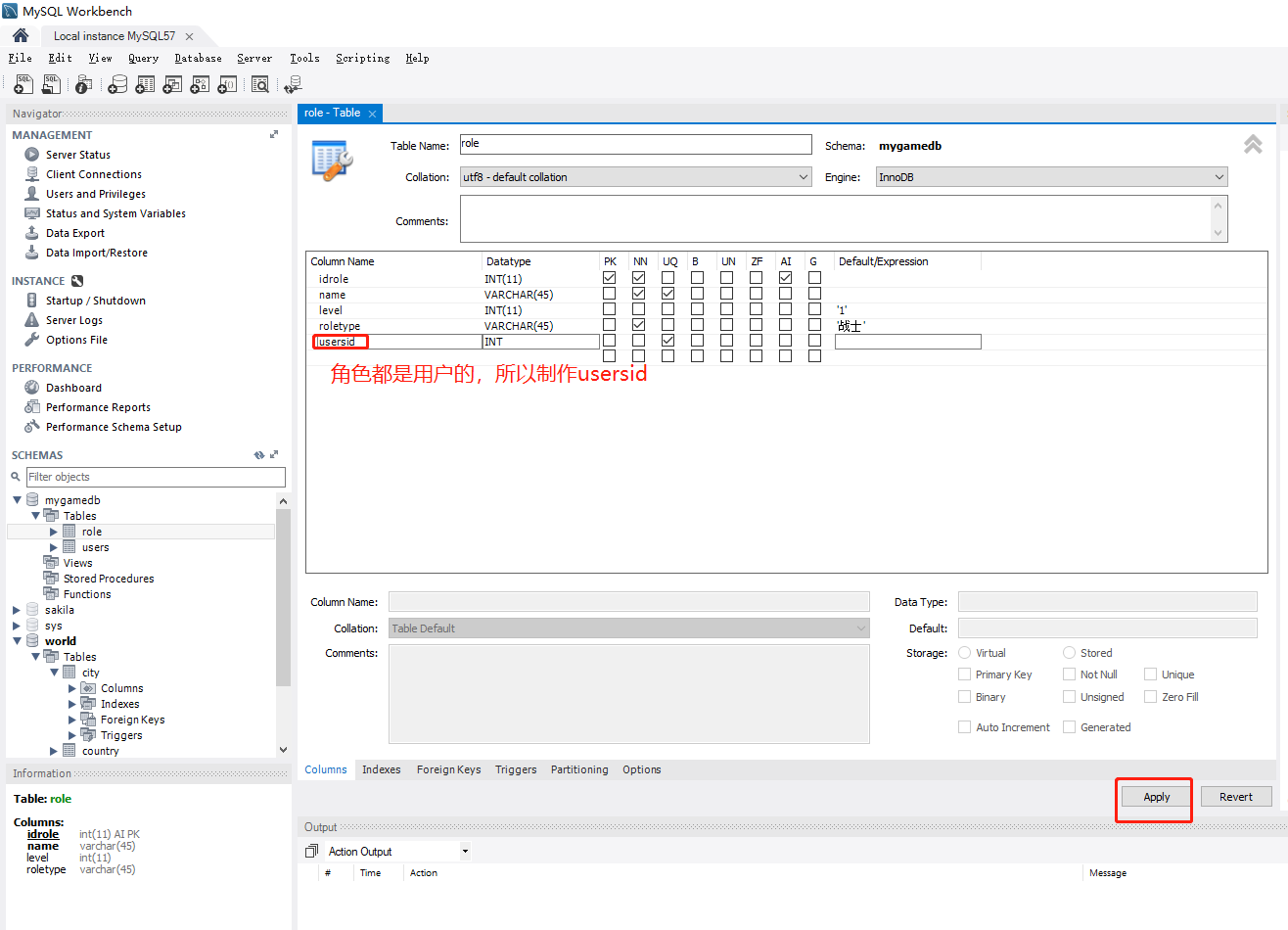Toggle UN checkbox for usersid row
The image size is (1288, 930).
pyautogui.click(x=726, y=341)
